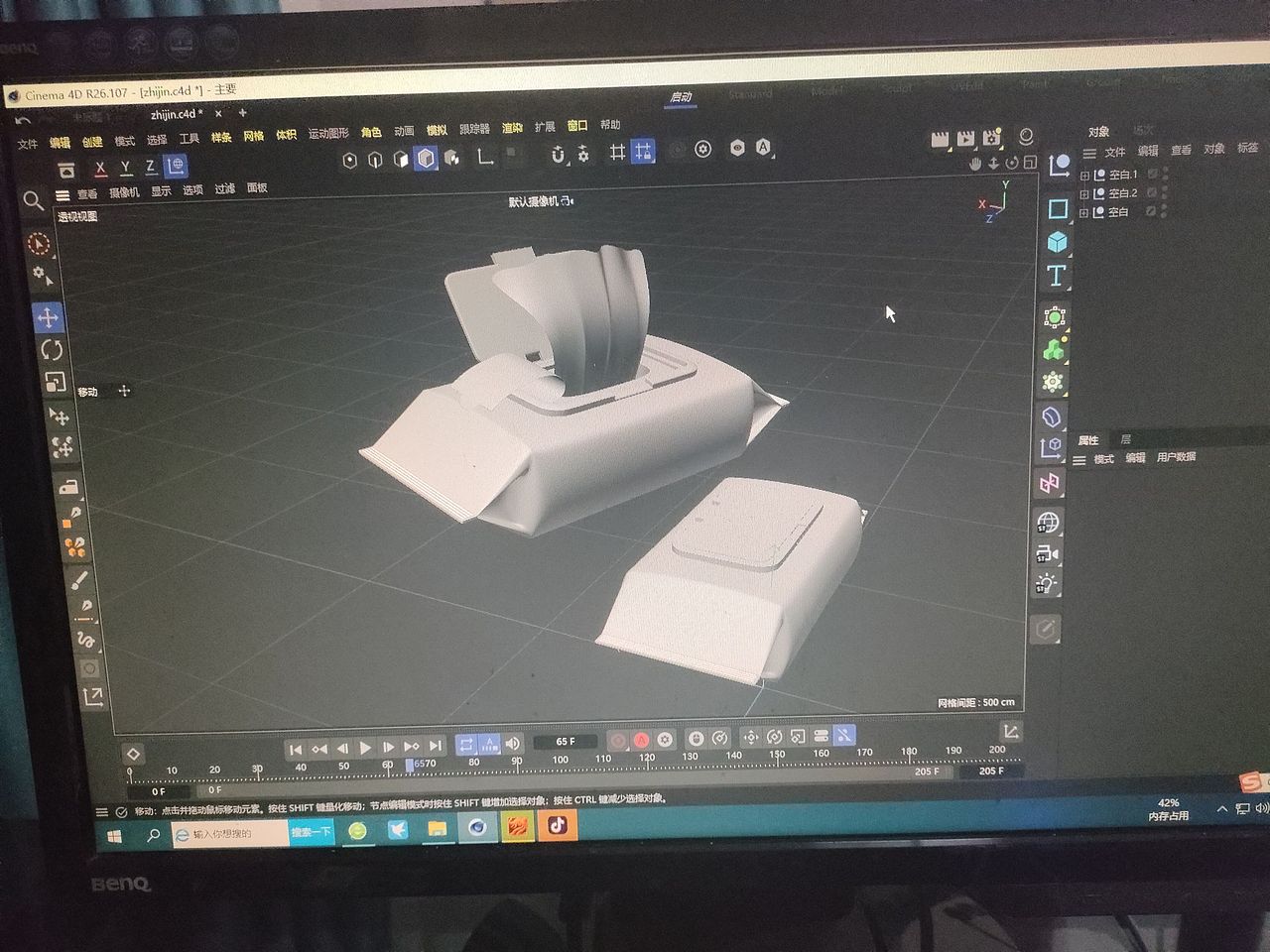
Task: Click the globe floor icon in right toolbar
Action: click(1048, 522)
